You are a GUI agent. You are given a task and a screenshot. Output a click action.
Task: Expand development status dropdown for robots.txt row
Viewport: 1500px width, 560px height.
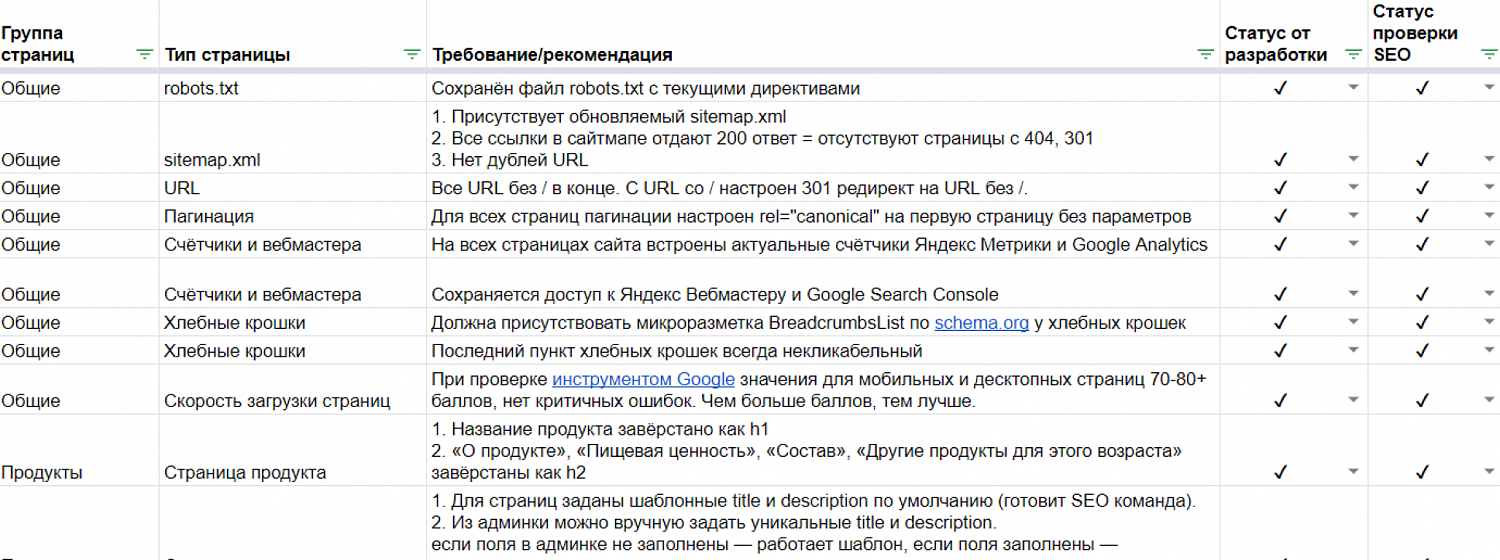(1353, 88)
